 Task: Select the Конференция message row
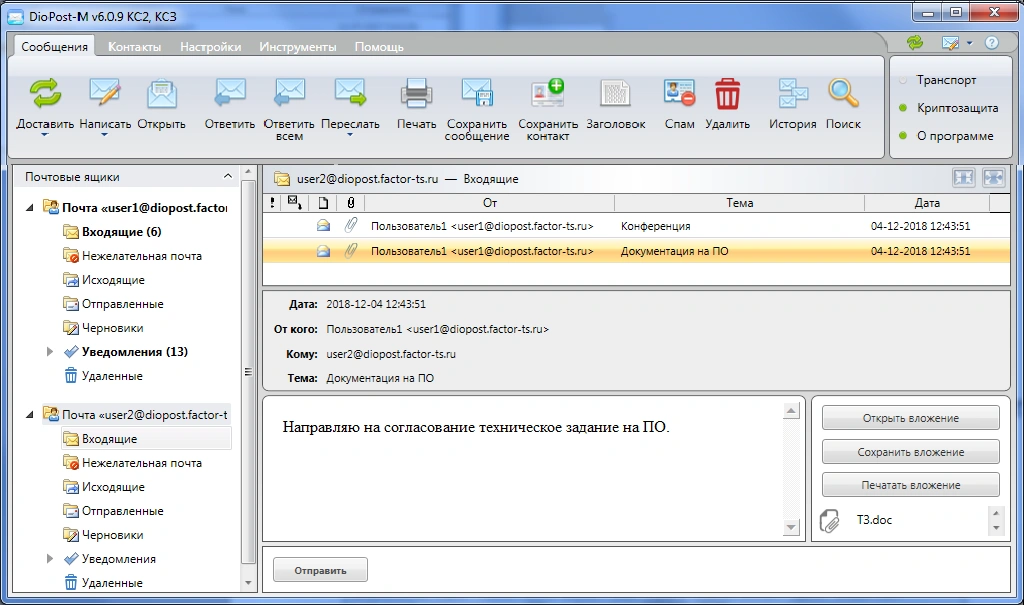coord(636,226)
